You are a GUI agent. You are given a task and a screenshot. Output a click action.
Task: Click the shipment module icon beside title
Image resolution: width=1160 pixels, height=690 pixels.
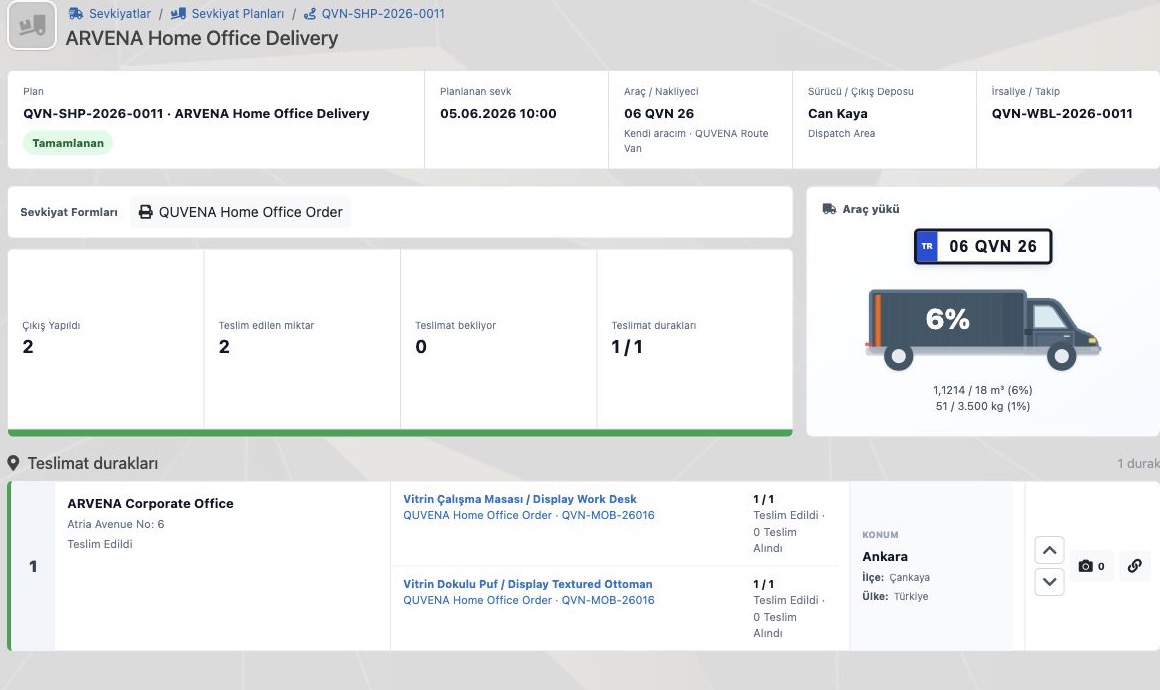tap(32, 26)
